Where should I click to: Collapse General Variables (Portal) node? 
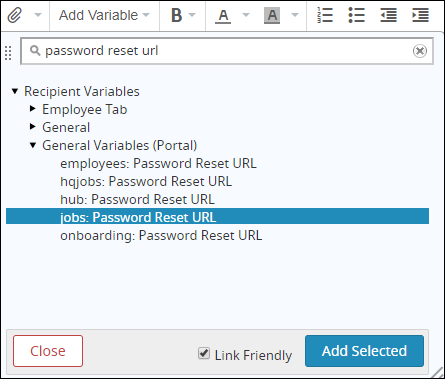(33, 145)
